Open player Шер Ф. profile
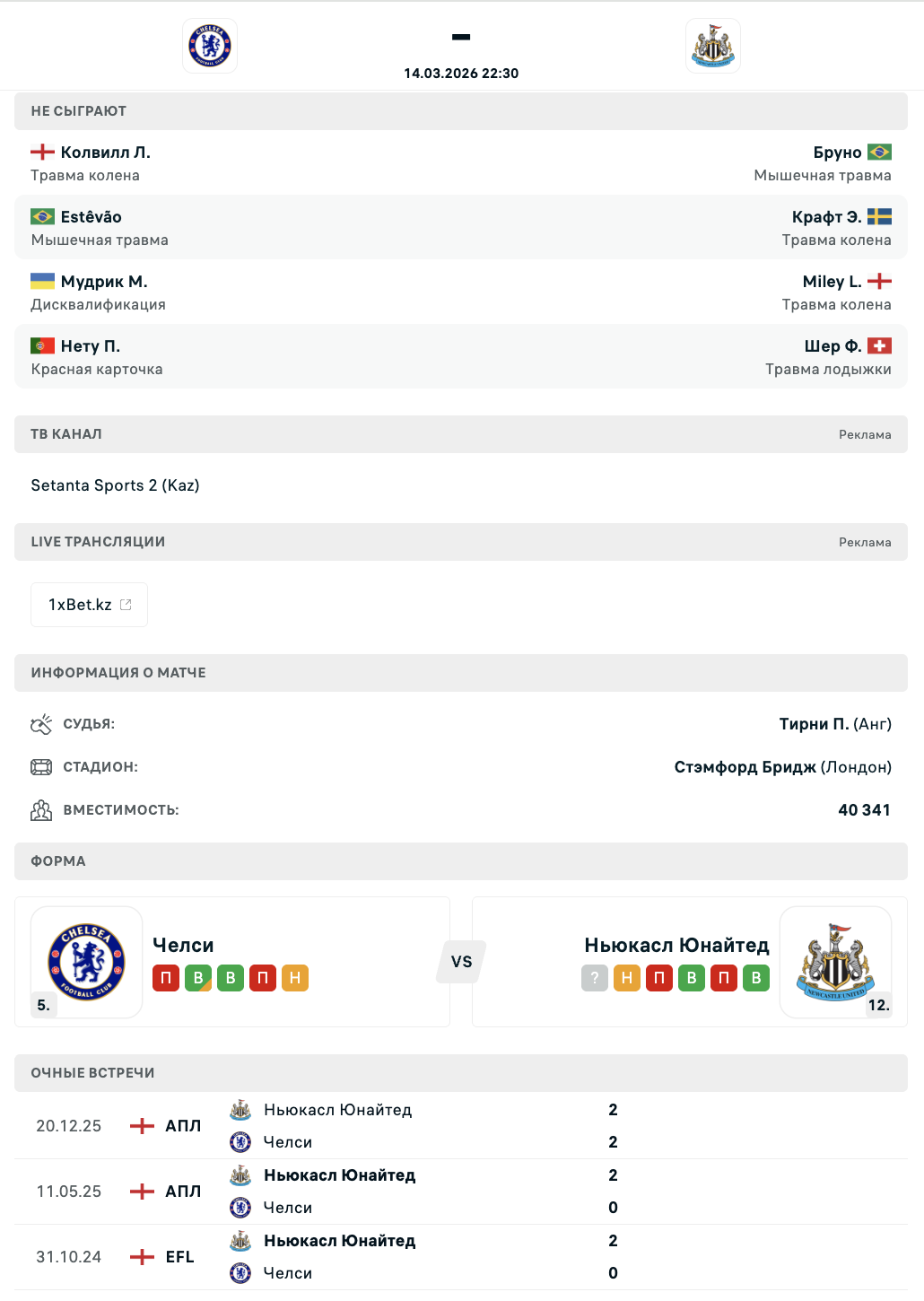 pyautogui.click(x=832, y=346)
